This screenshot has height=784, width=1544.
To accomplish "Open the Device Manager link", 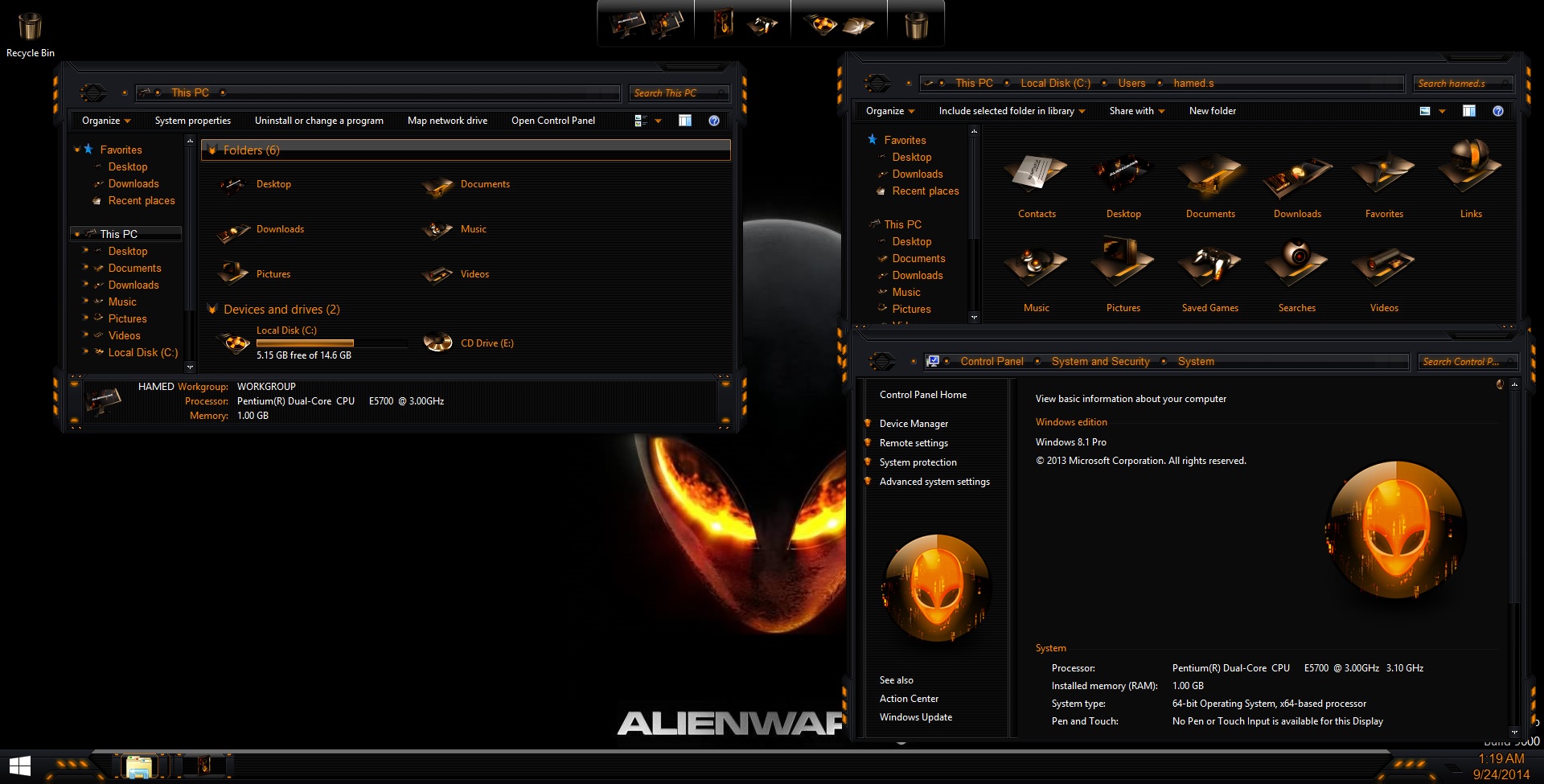I will coord(914,424).
